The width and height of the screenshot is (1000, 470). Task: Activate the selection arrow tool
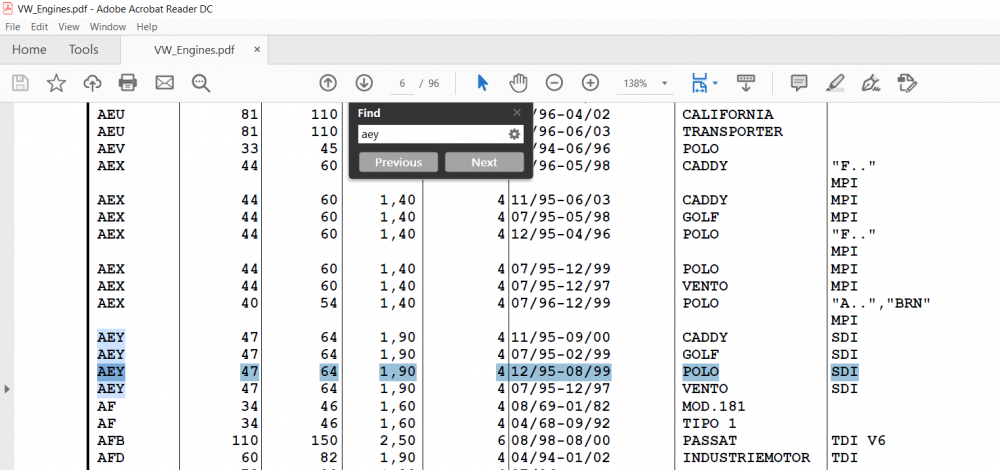coord(483,83)
